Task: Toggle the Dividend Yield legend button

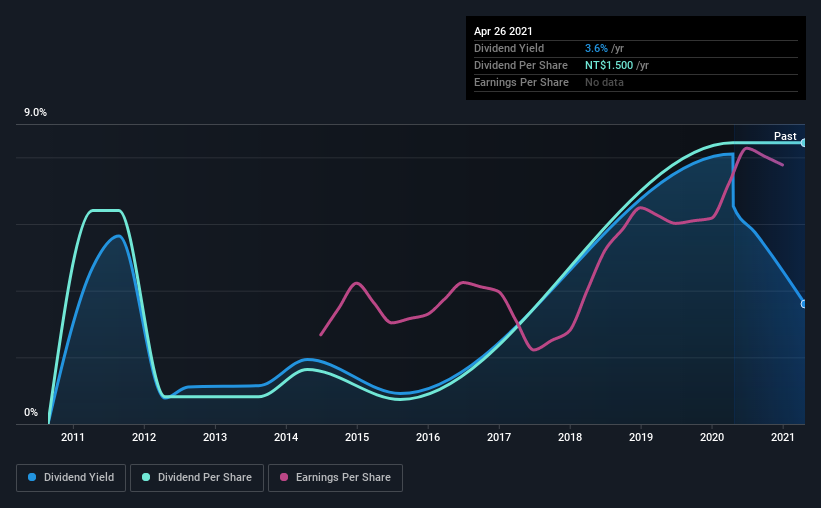Action: [x=71, y=478]
